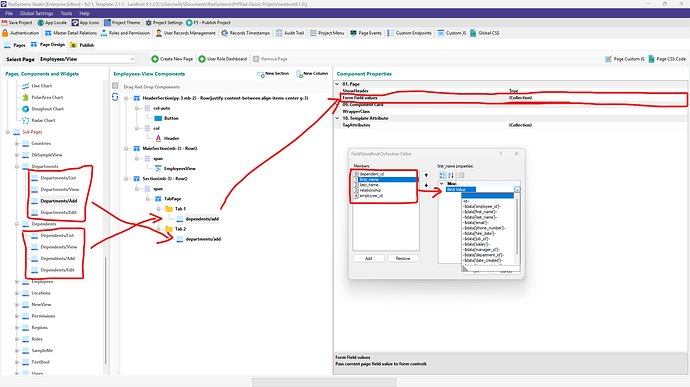Click the left panel vertical scrollbar
Image resolution: width=690 pixels, height=387 pixels.
click(106, 310)
